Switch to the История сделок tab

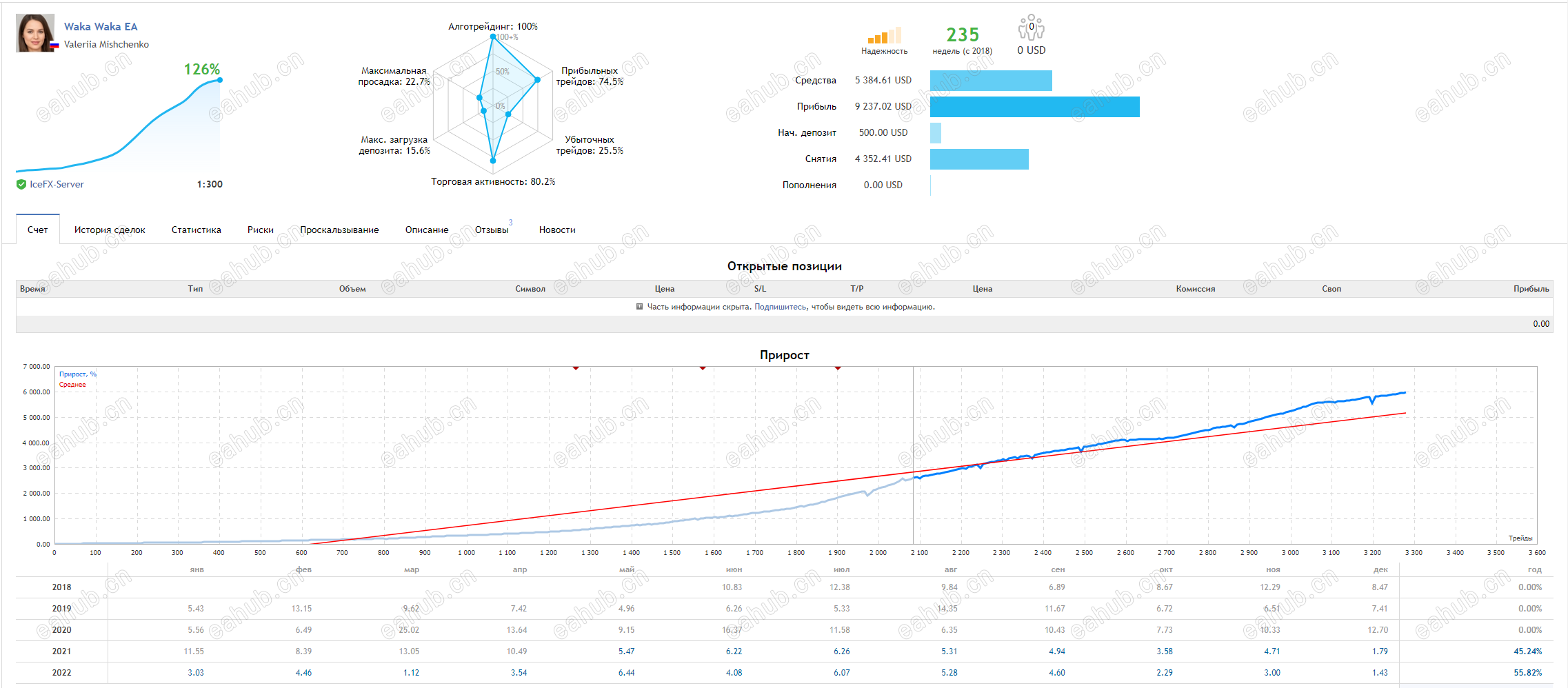(x=110, y=230)
